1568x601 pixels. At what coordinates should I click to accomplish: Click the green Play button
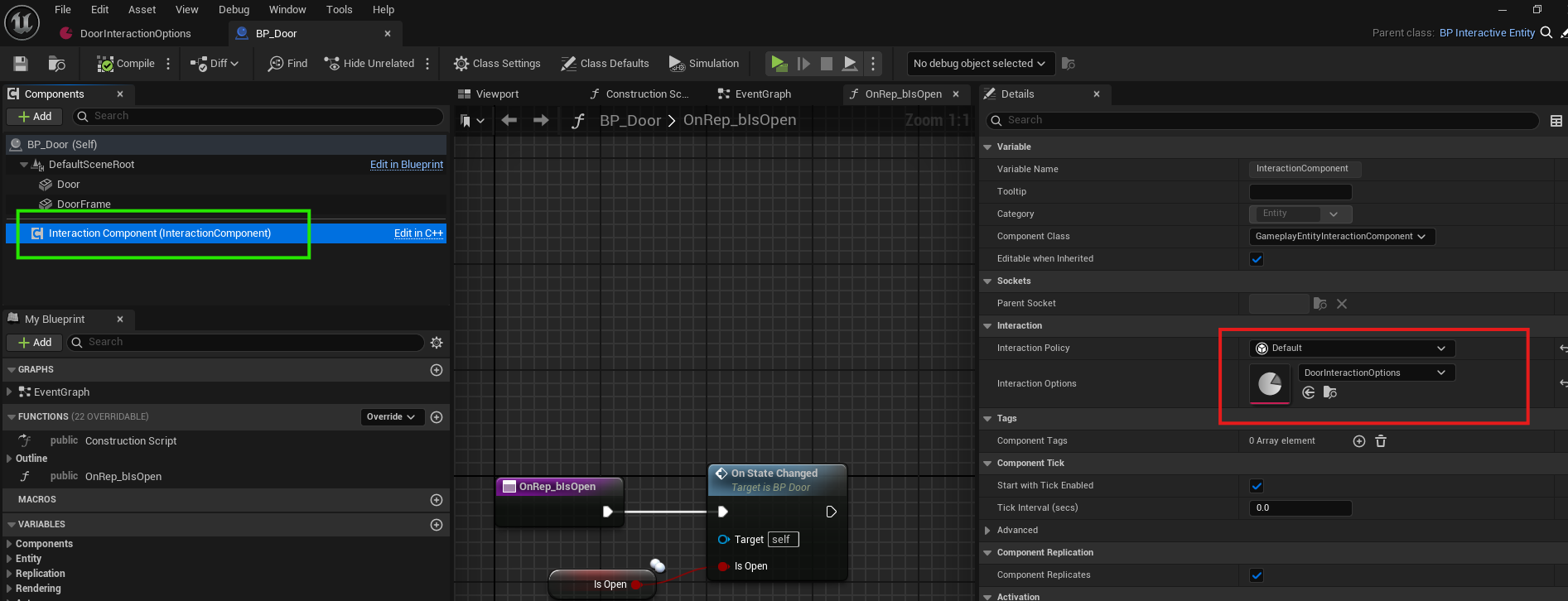click(x=779, y=64)
